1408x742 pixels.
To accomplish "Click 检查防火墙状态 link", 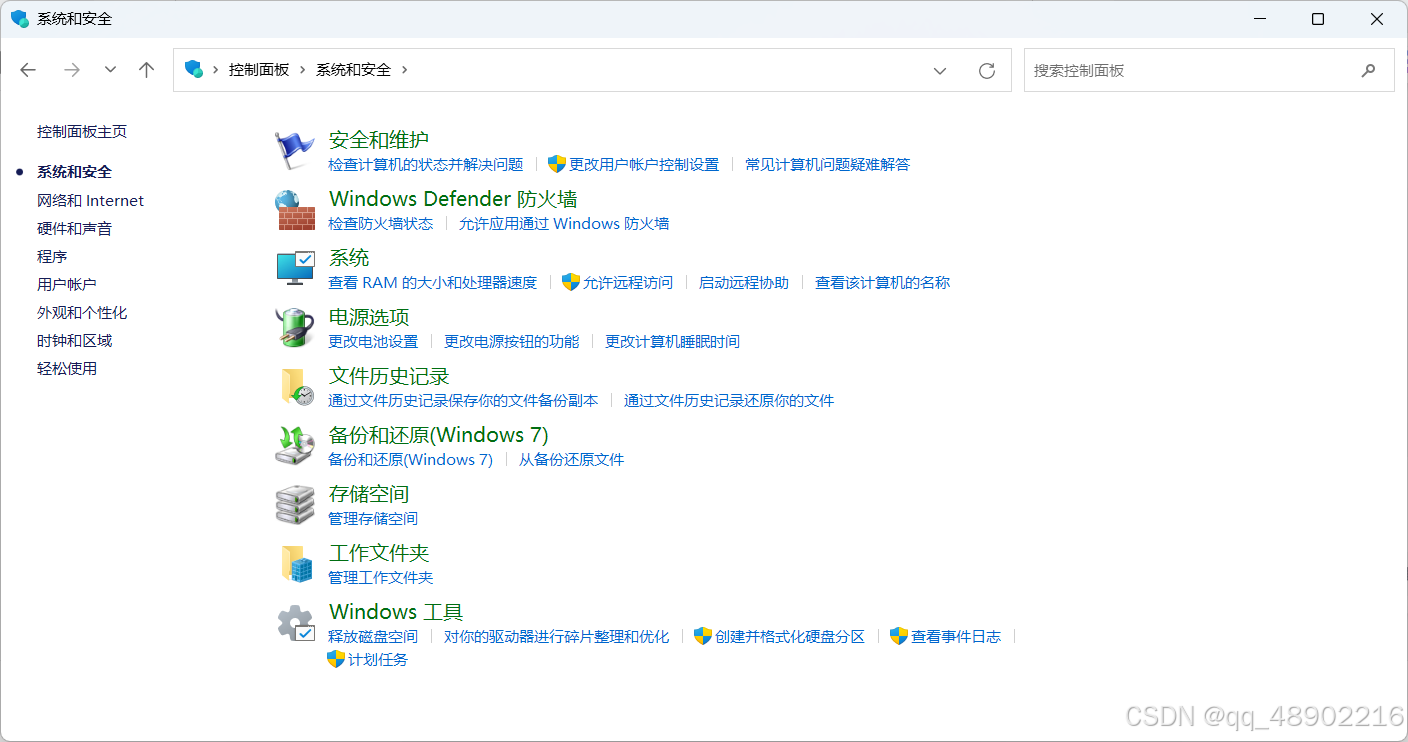I will point(381,223).
